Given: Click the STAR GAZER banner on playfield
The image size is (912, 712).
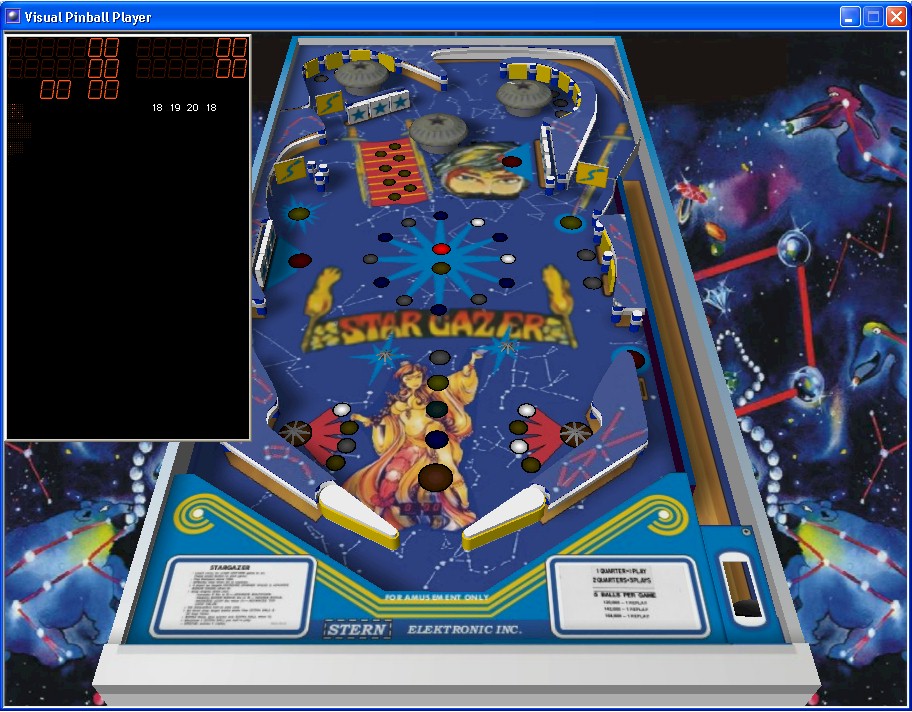Looking at the screenshot, I should pos(439,329).
